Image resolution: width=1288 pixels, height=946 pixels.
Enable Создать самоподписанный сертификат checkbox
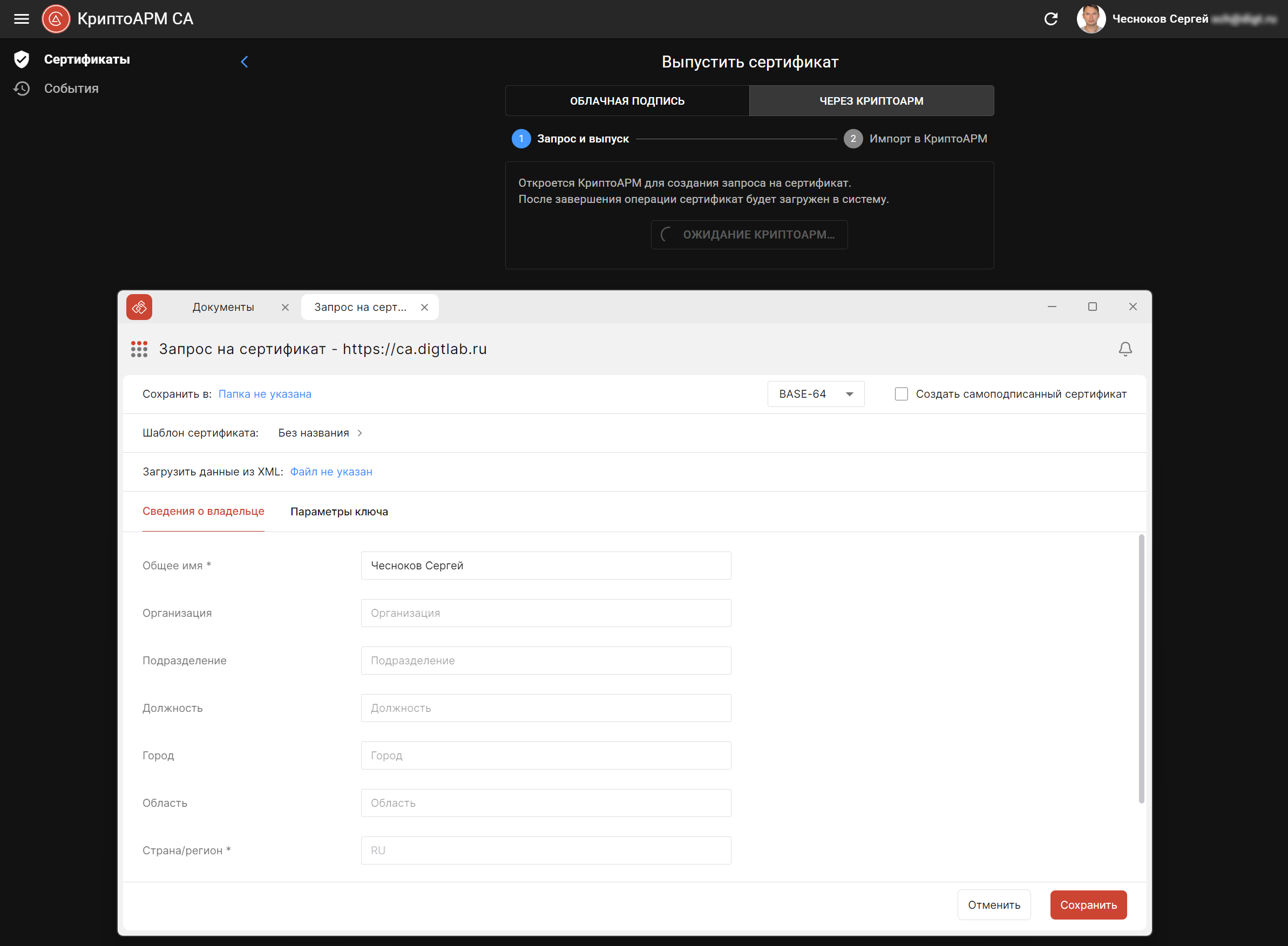coord(901,394)
